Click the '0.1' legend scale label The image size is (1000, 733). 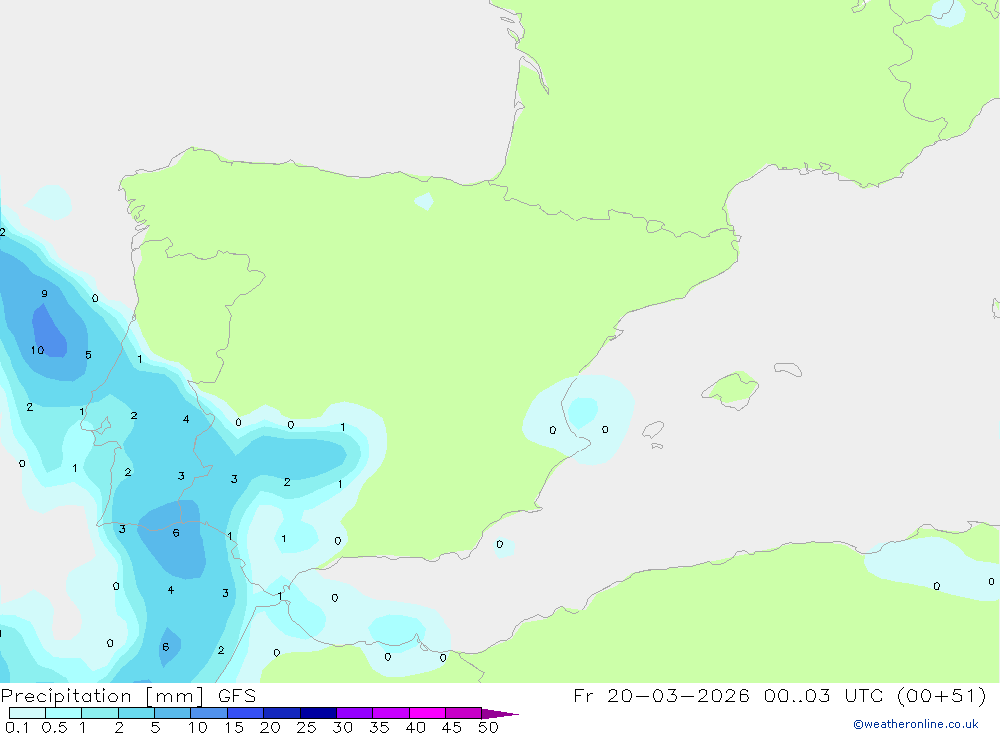pyautogui.click(x=17, y=727)
